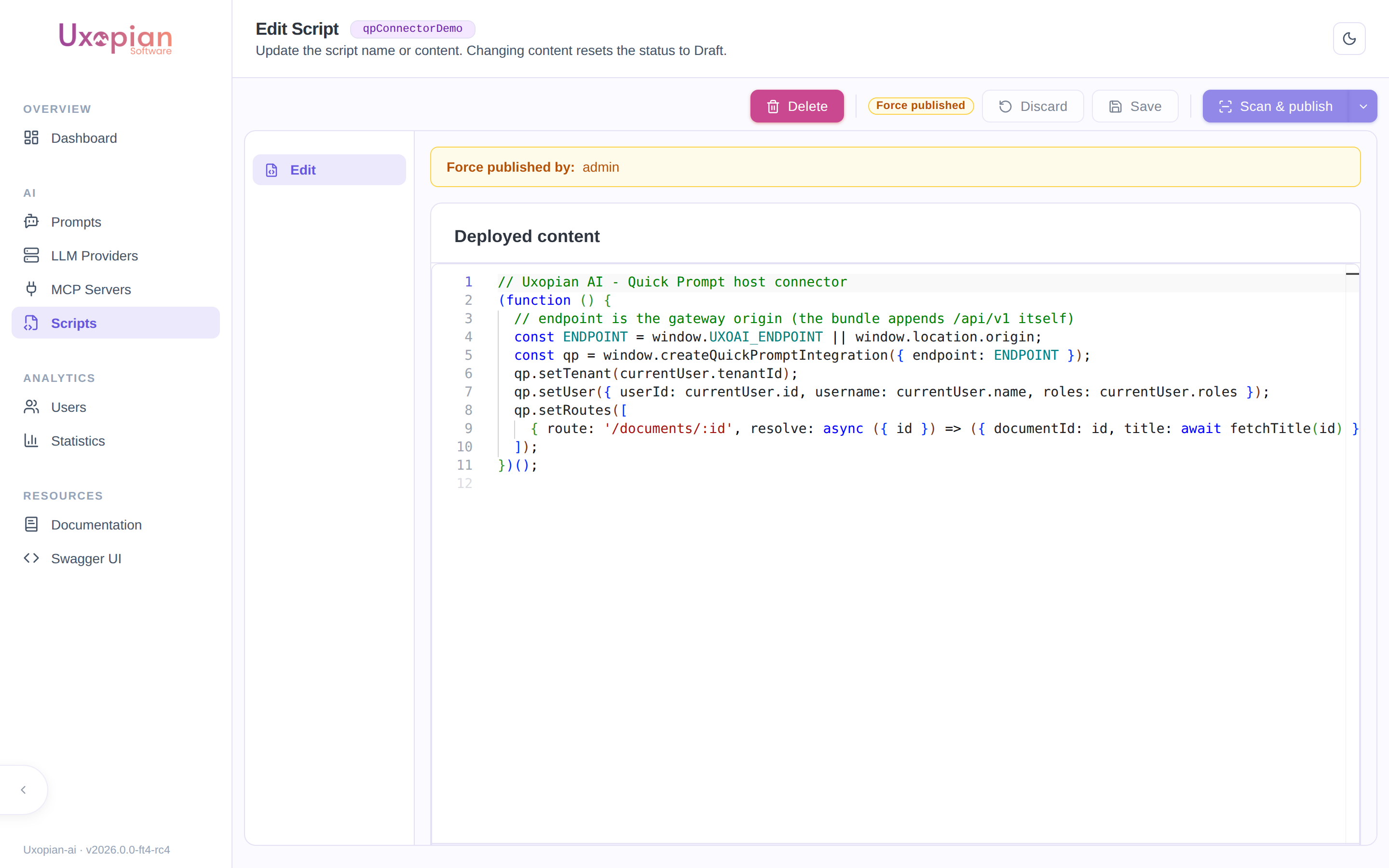Click 'admin' in the force published banner

click(x=600, y=167)
